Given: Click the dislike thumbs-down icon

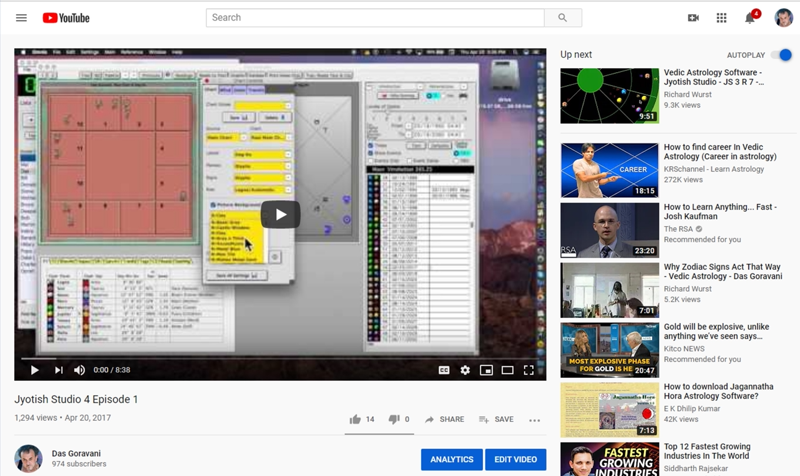Looking at the screenshot, I should coord(394,419).
